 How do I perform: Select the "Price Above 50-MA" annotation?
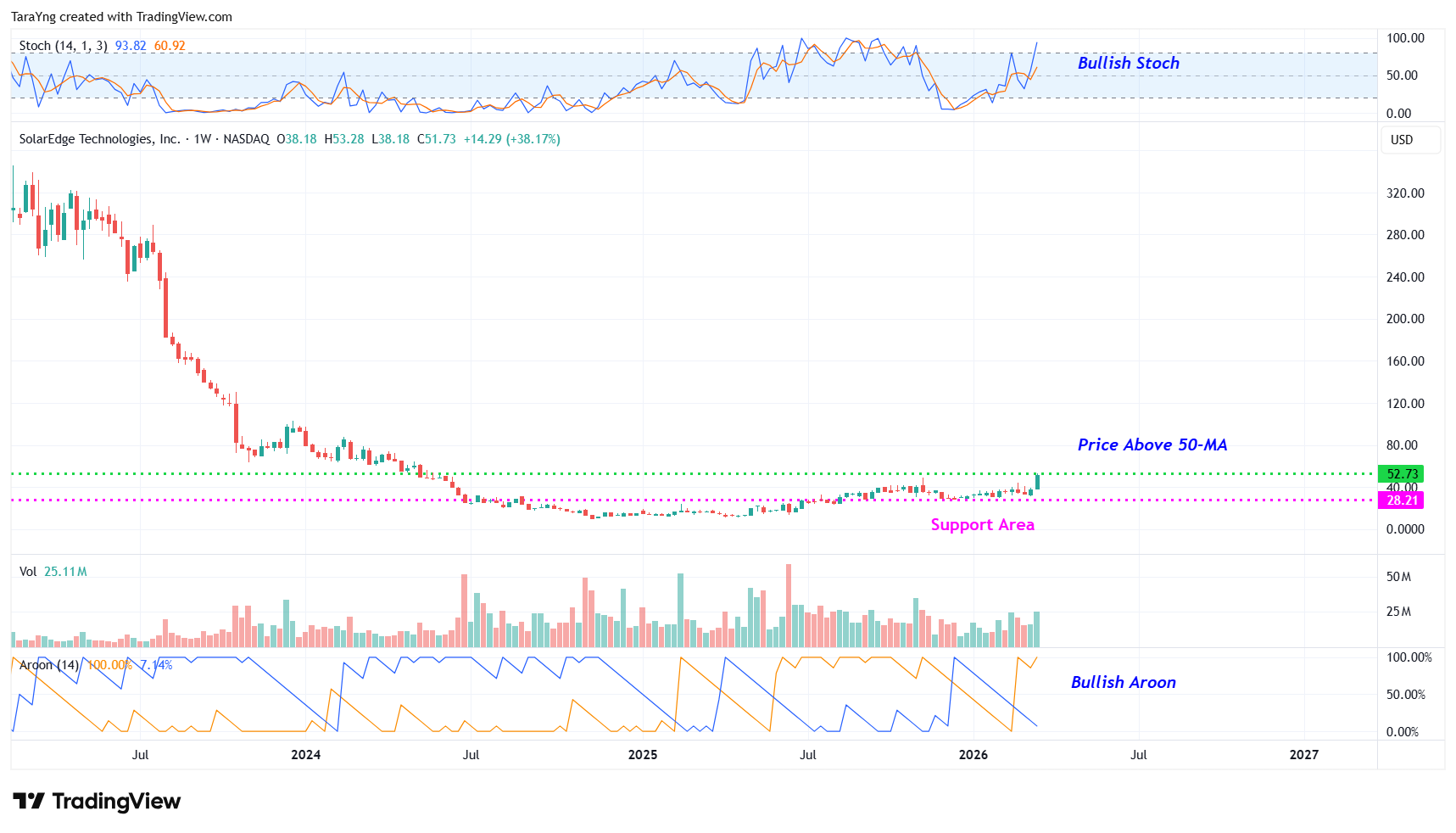[x=1152, y=445]
